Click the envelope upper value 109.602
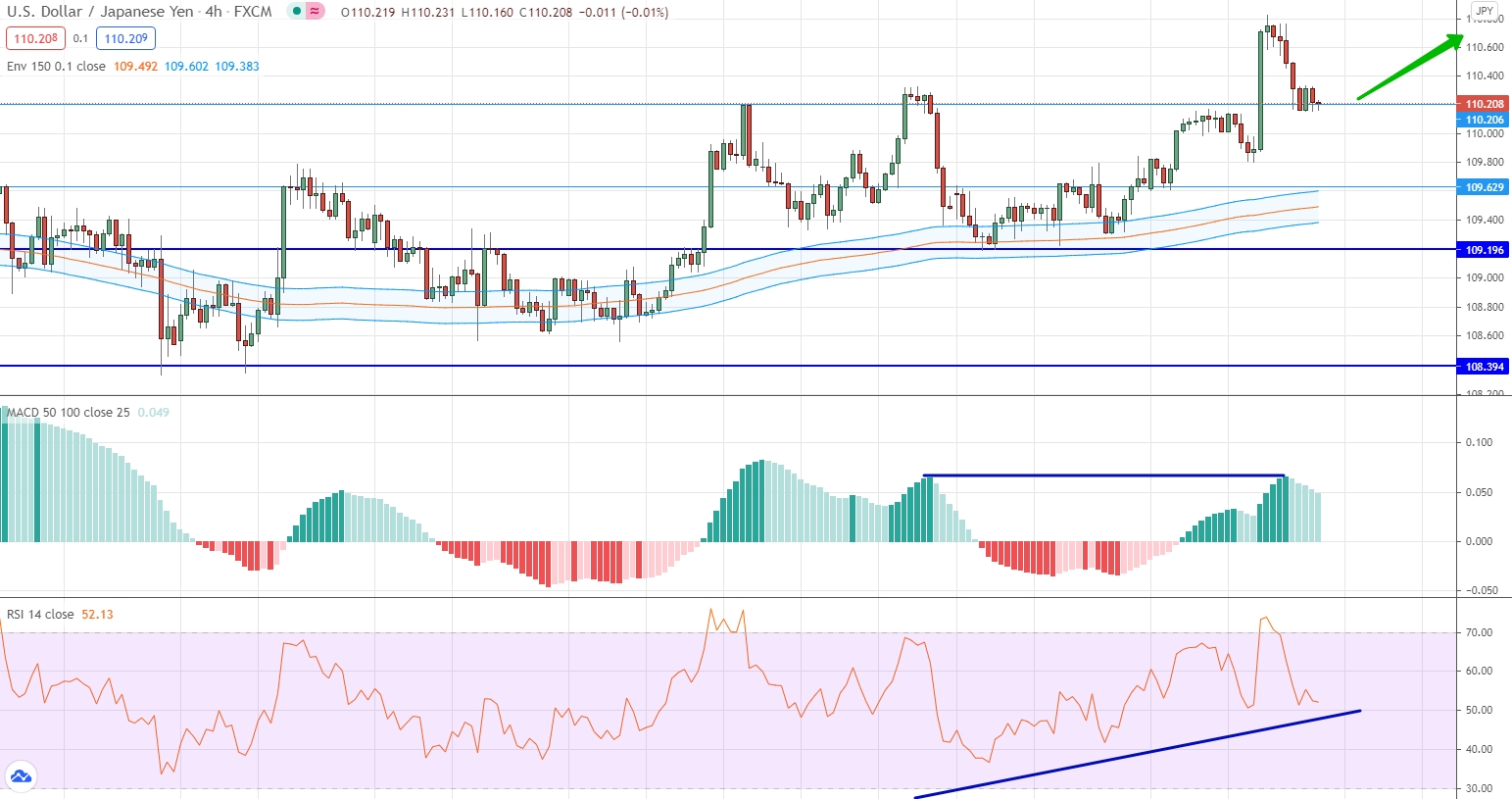Screen dimensions: 1512x799 (x=186, y=67)
